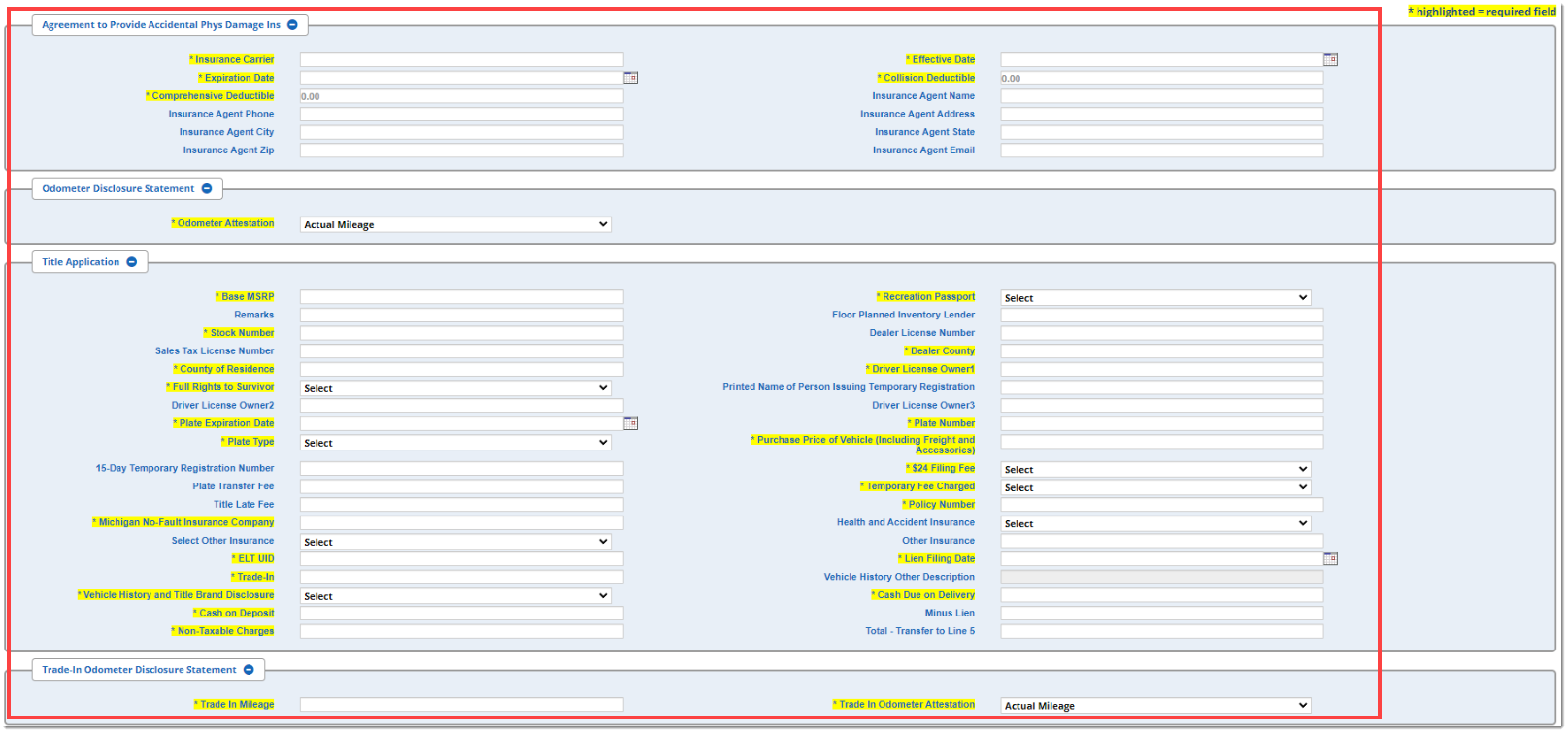The height and width of the screenshot is (733, 1568).
Task: Click the ELT UID input field
Action: [461, 559]
